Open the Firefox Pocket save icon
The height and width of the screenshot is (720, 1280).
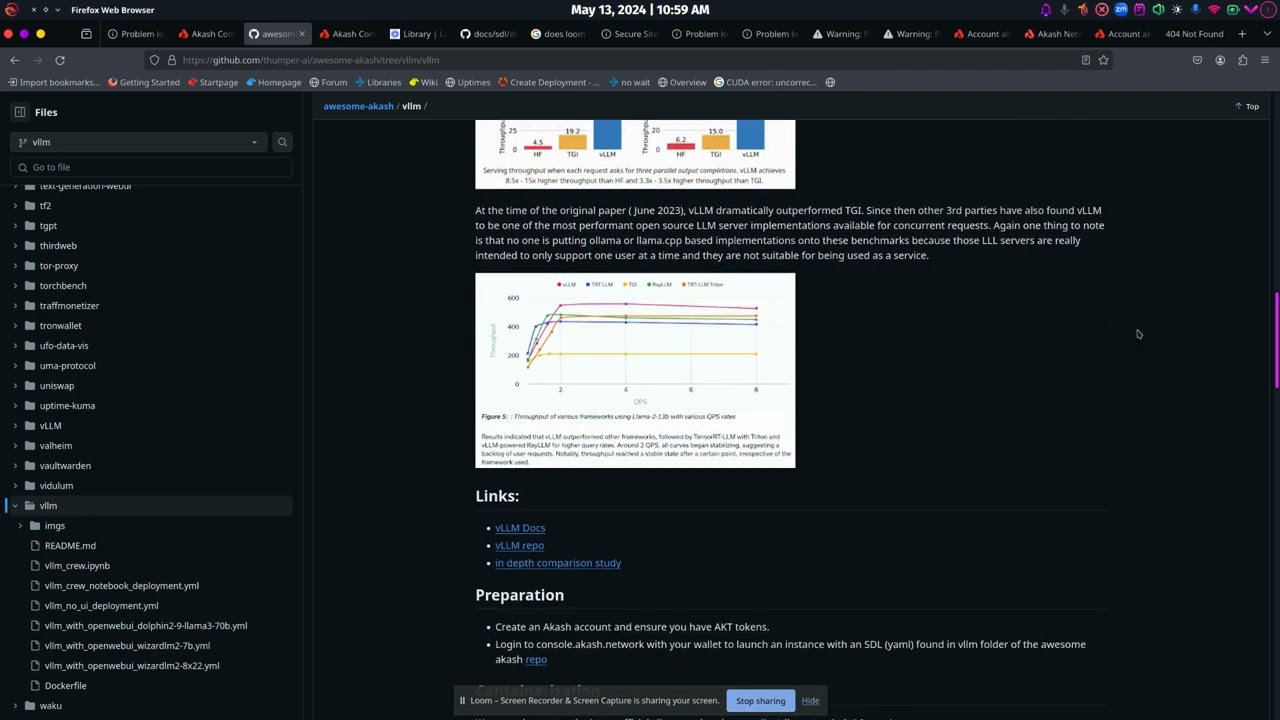tap(1197, 60)
